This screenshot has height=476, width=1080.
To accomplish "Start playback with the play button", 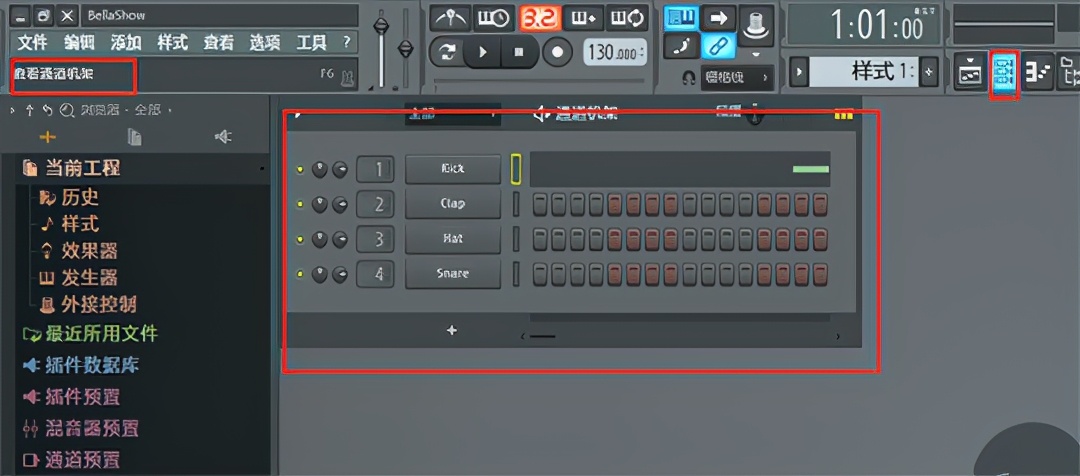I will [483, 52].
